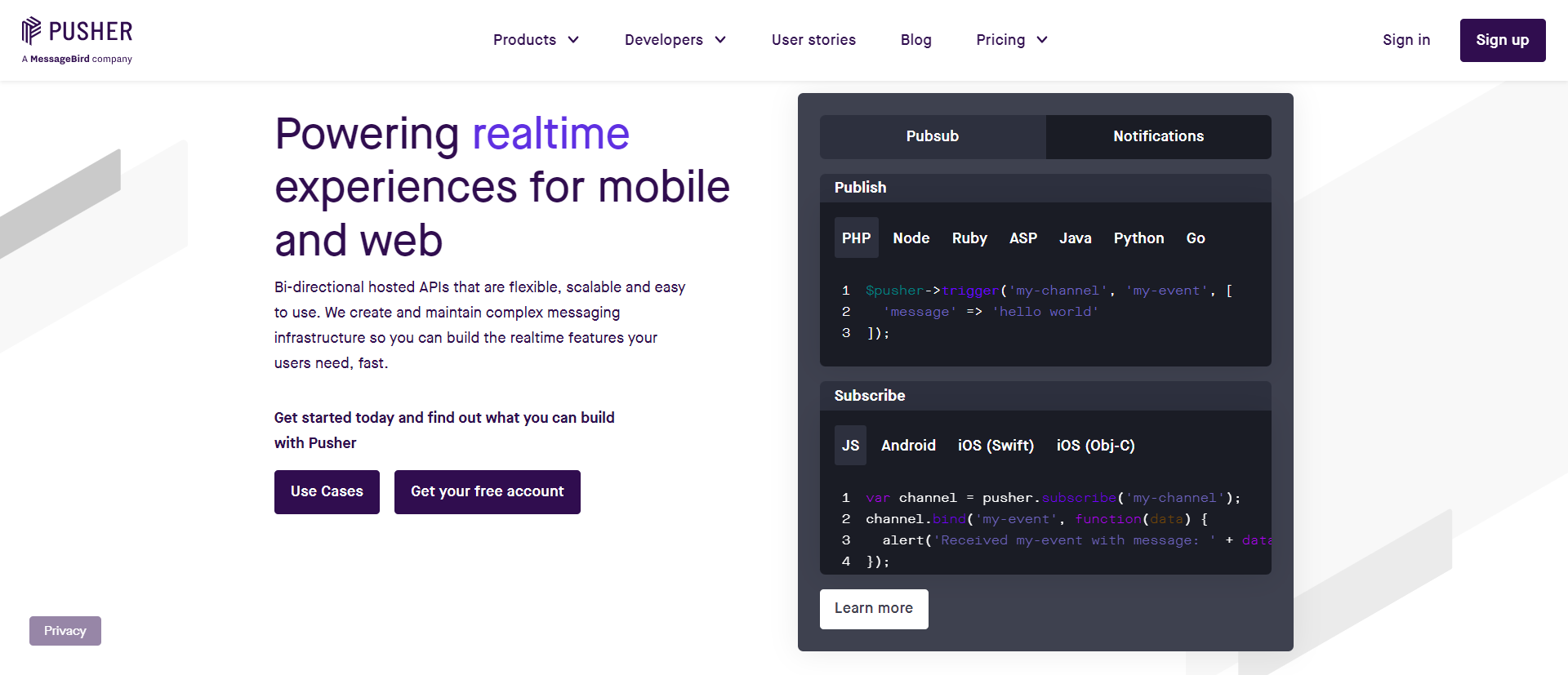Click Get your free account
1568x675 pixels.
click(488, 491)
